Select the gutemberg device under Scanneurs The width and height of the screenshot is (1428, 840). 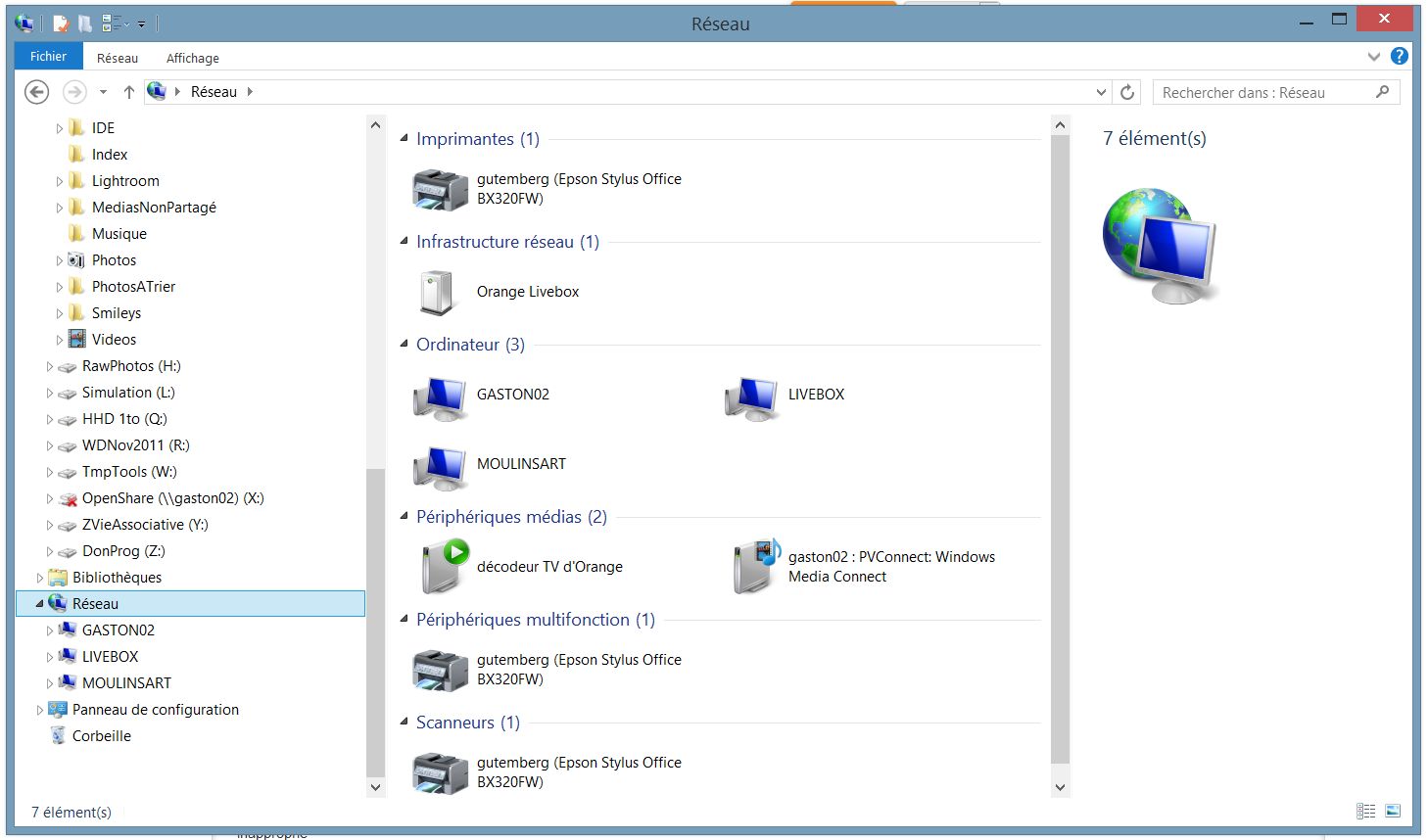click(x=548, y=772)
